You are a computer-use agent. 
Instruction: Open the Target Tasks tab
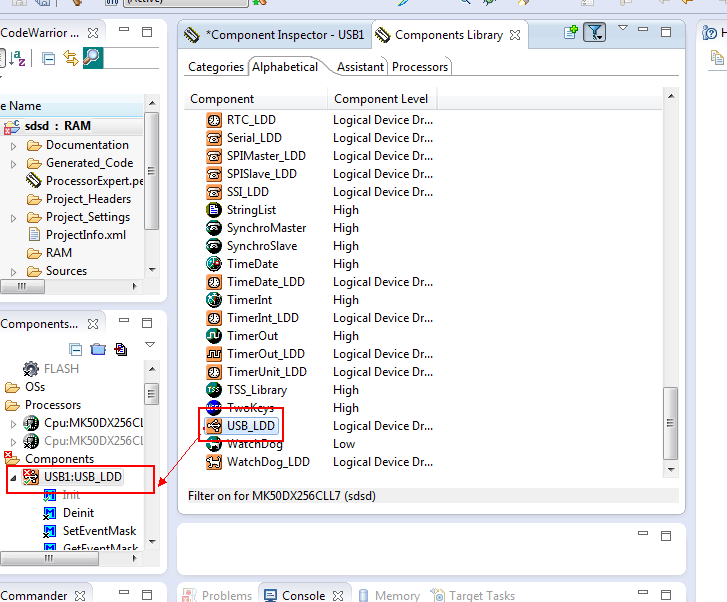(473, 596)
